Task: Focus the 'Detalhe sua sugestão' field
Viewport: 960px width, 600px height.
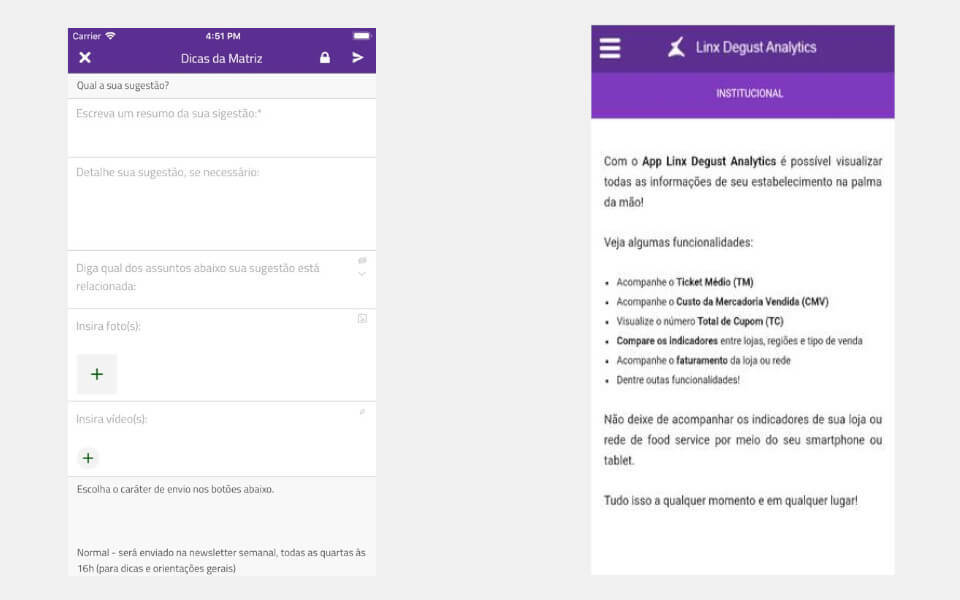Action: [222, 204]
